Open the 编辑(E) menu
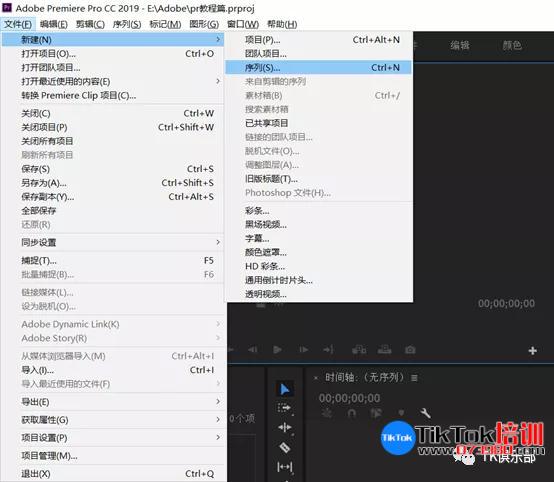Image resolution: width=554 pixels, height=482 pixels. [x=54, y=24]
